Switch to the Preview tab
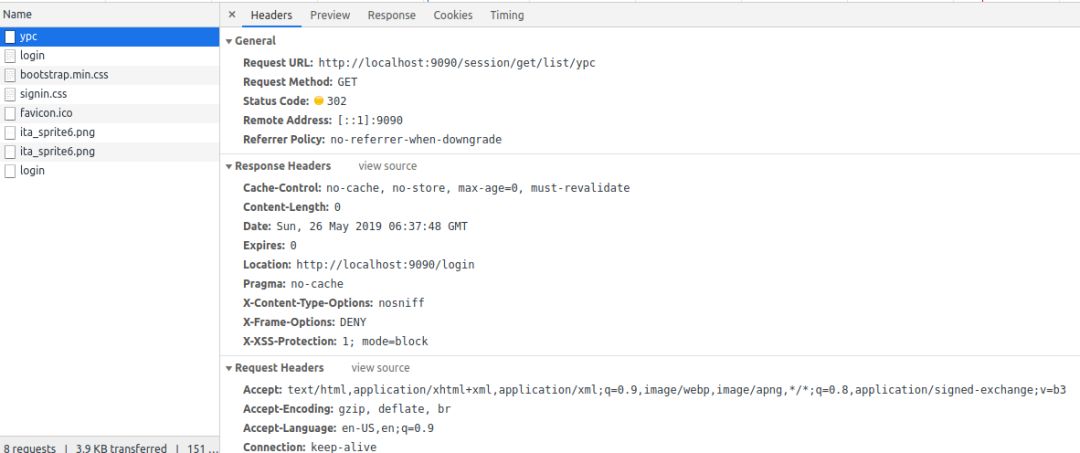The width and height of the screenshot is (1080, 453). coord(330,15)
